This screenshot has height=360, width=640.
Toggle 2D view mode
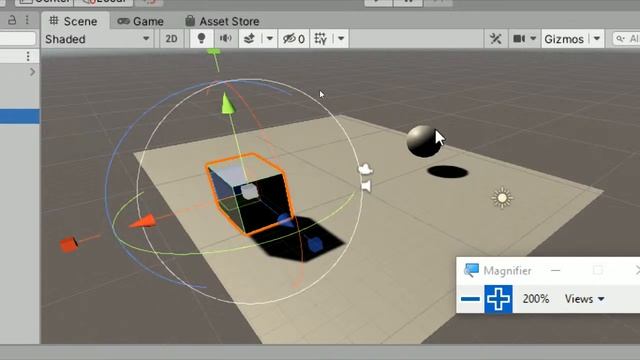[x=171, y=39]
